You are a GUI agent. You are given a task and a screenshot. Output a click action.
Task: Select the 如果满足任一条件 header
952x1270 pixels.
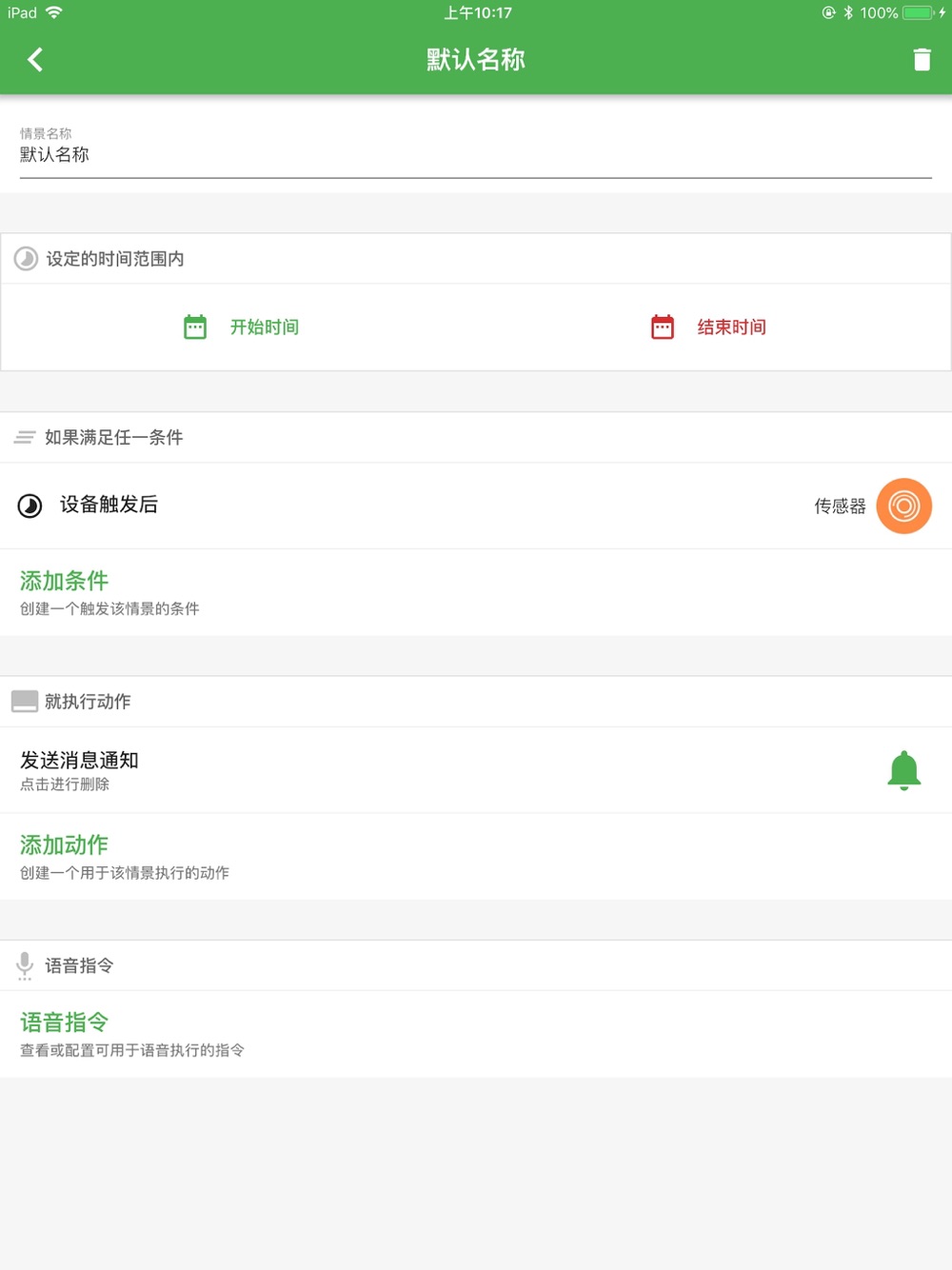pos(113,438)
